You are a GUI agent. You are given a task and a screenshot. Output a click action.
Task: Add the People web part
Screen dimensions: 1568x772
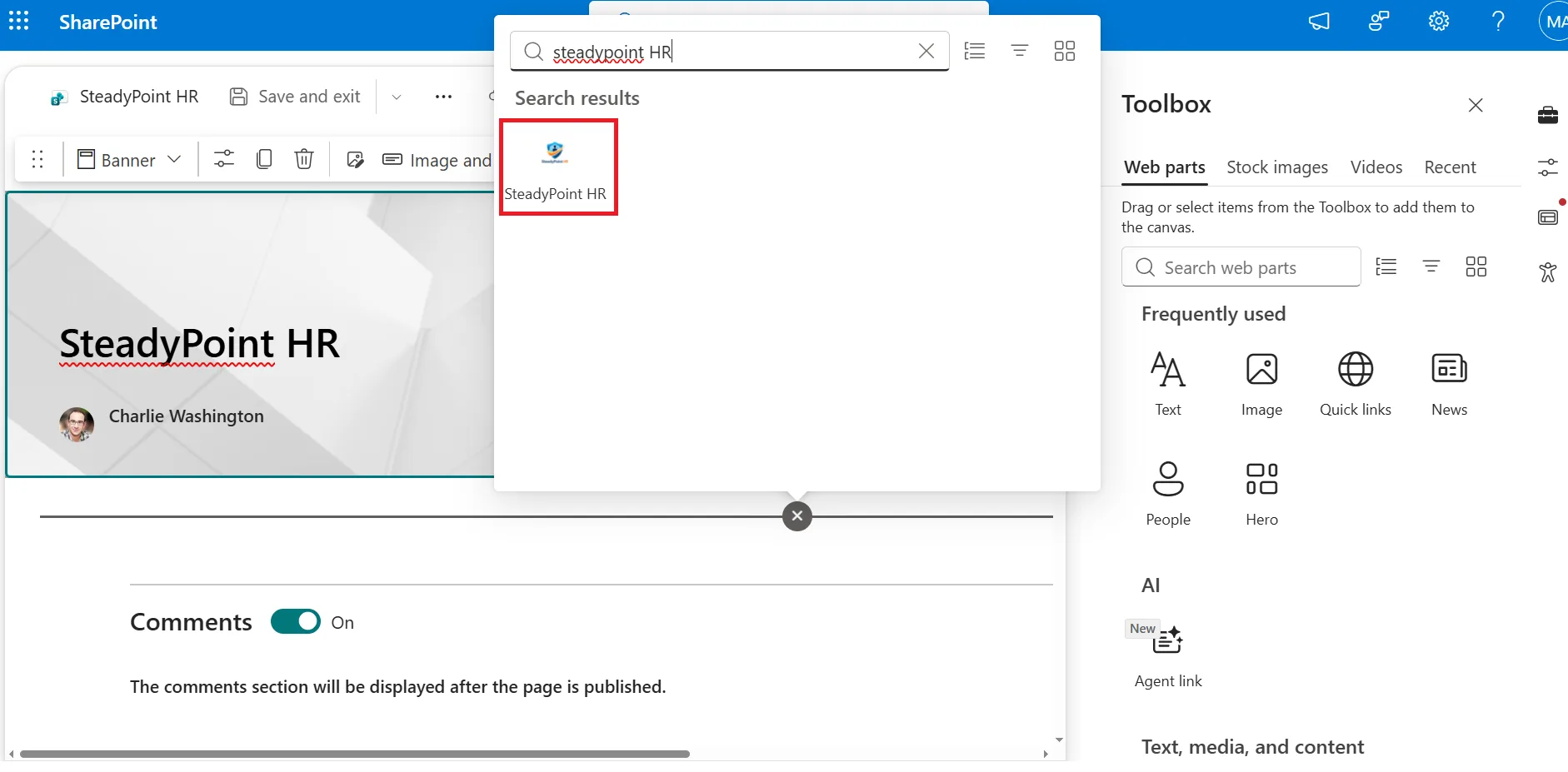1168,494
